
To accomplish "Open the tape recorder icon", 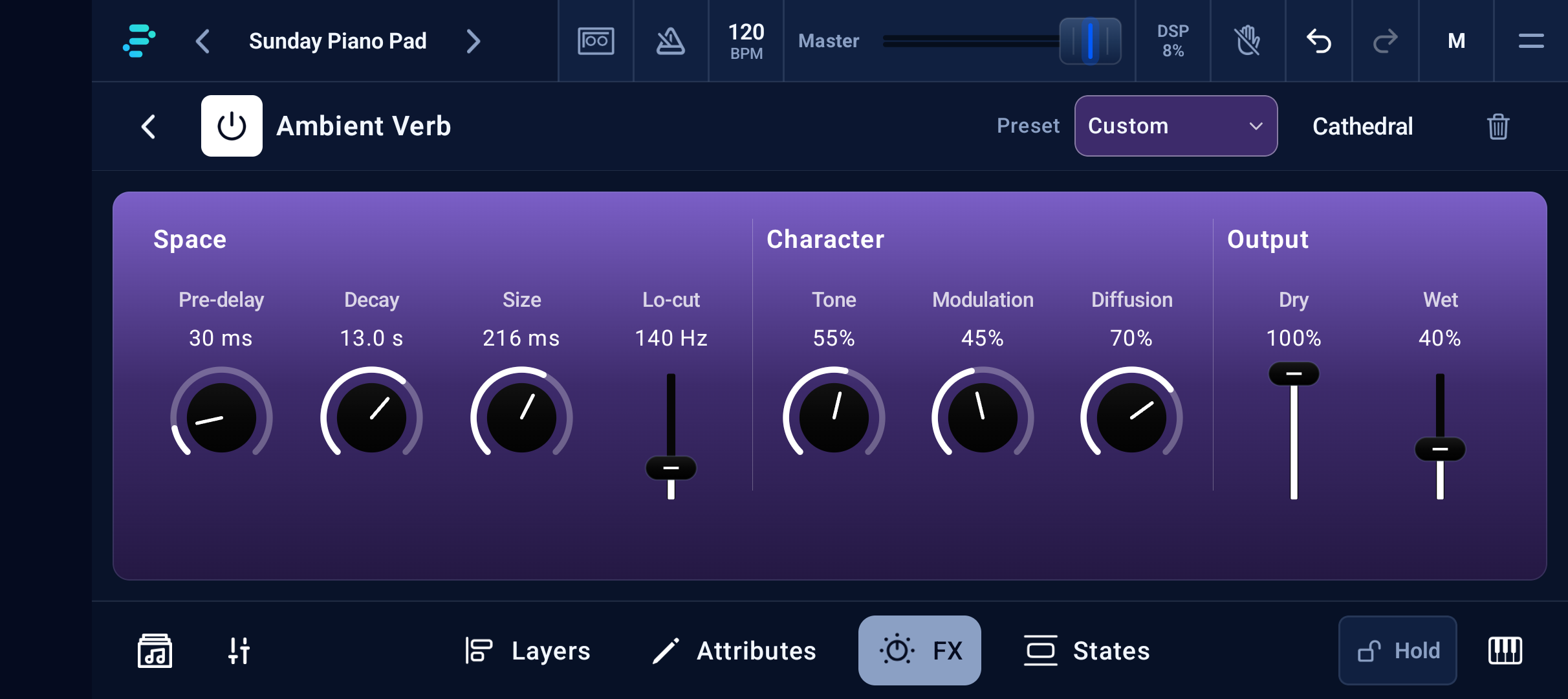I will (596, 41).
